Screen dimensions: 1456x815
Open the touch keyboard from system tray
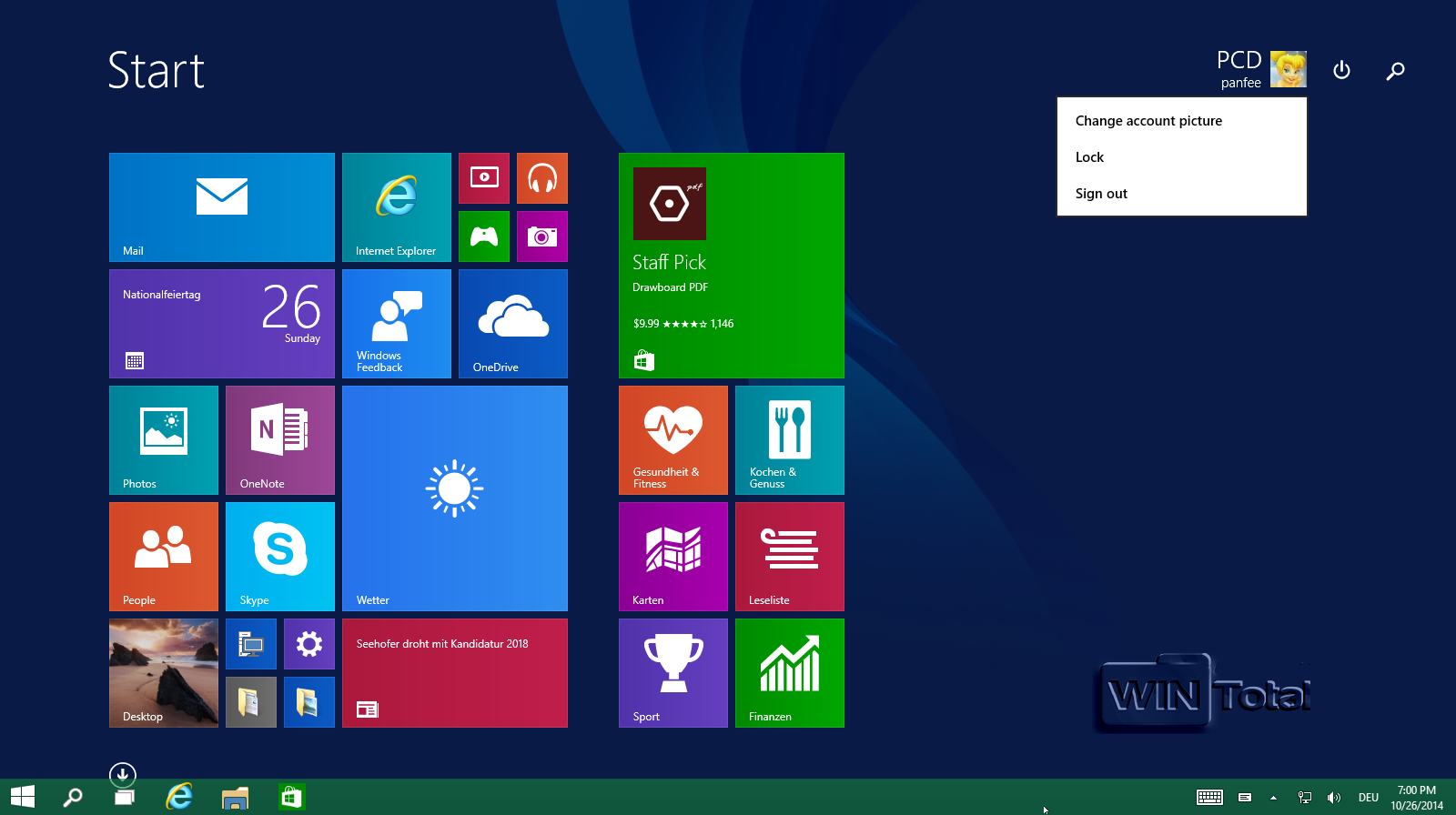[x=1210, y=798]
